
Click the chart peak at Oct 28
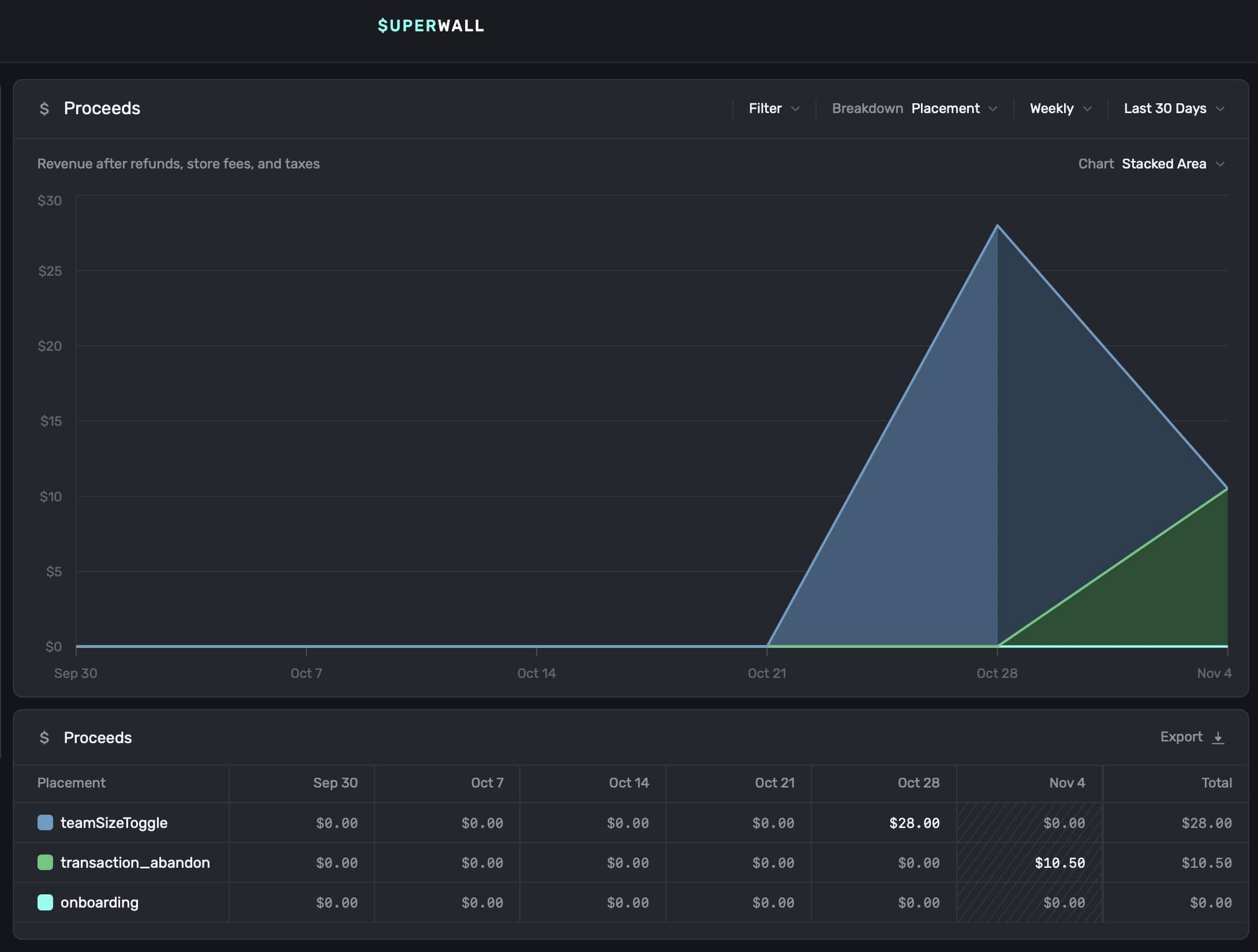pyautogui.click(x=997, y=226)
